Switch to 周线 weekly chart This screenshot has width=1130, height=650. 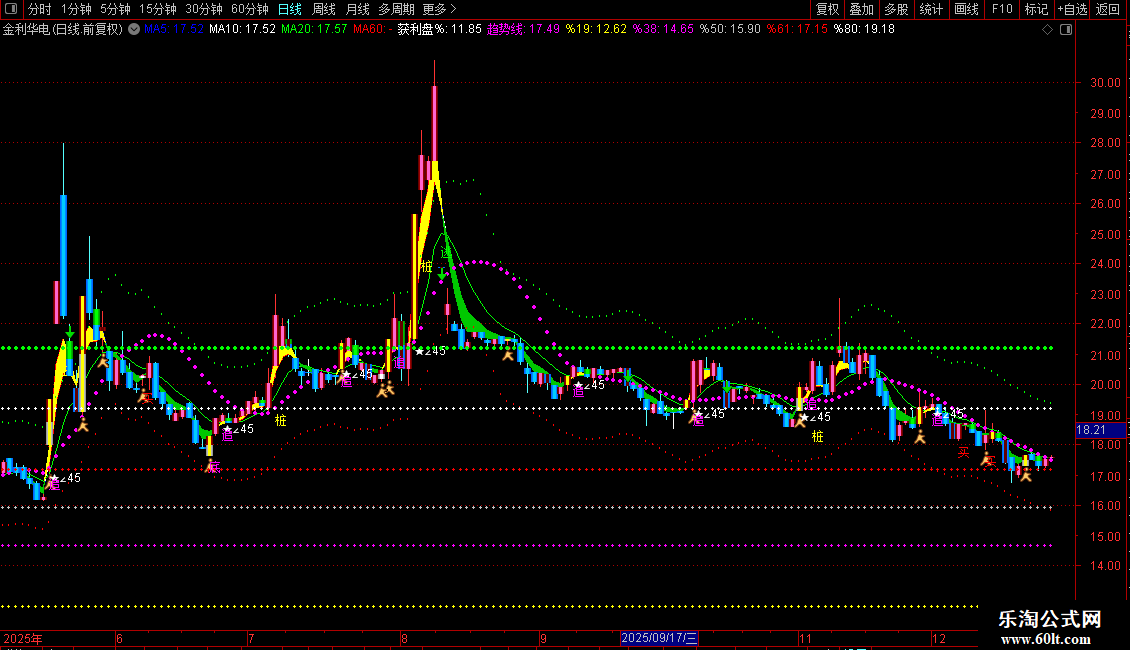(324, 9)
